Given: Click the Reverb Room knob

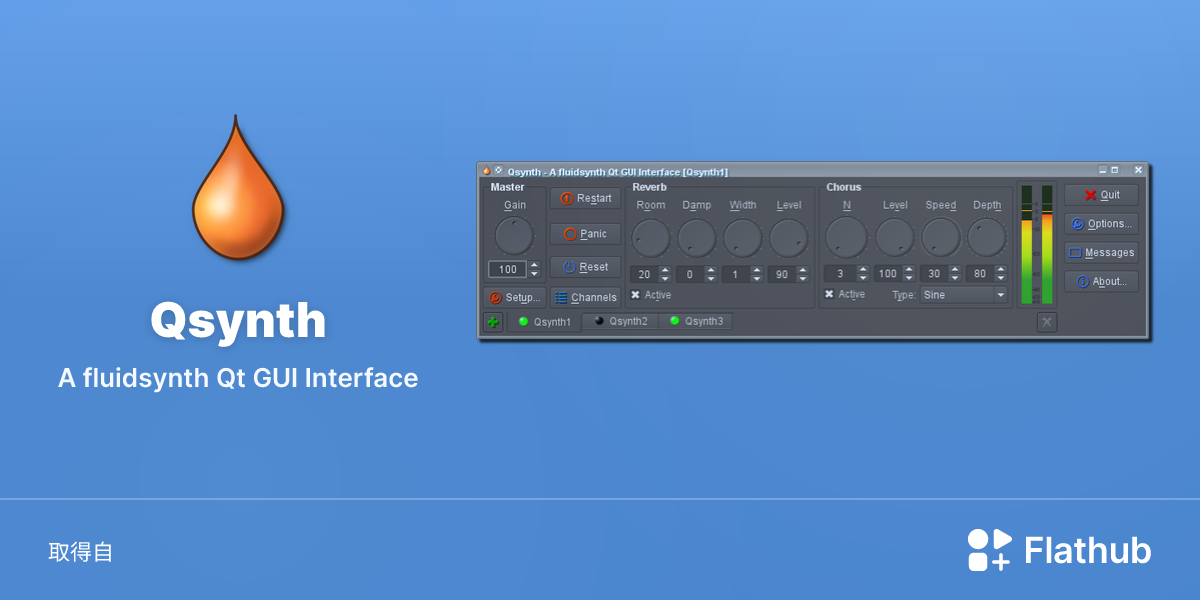Looking at the screenshot, I should (x=651, y=238).
